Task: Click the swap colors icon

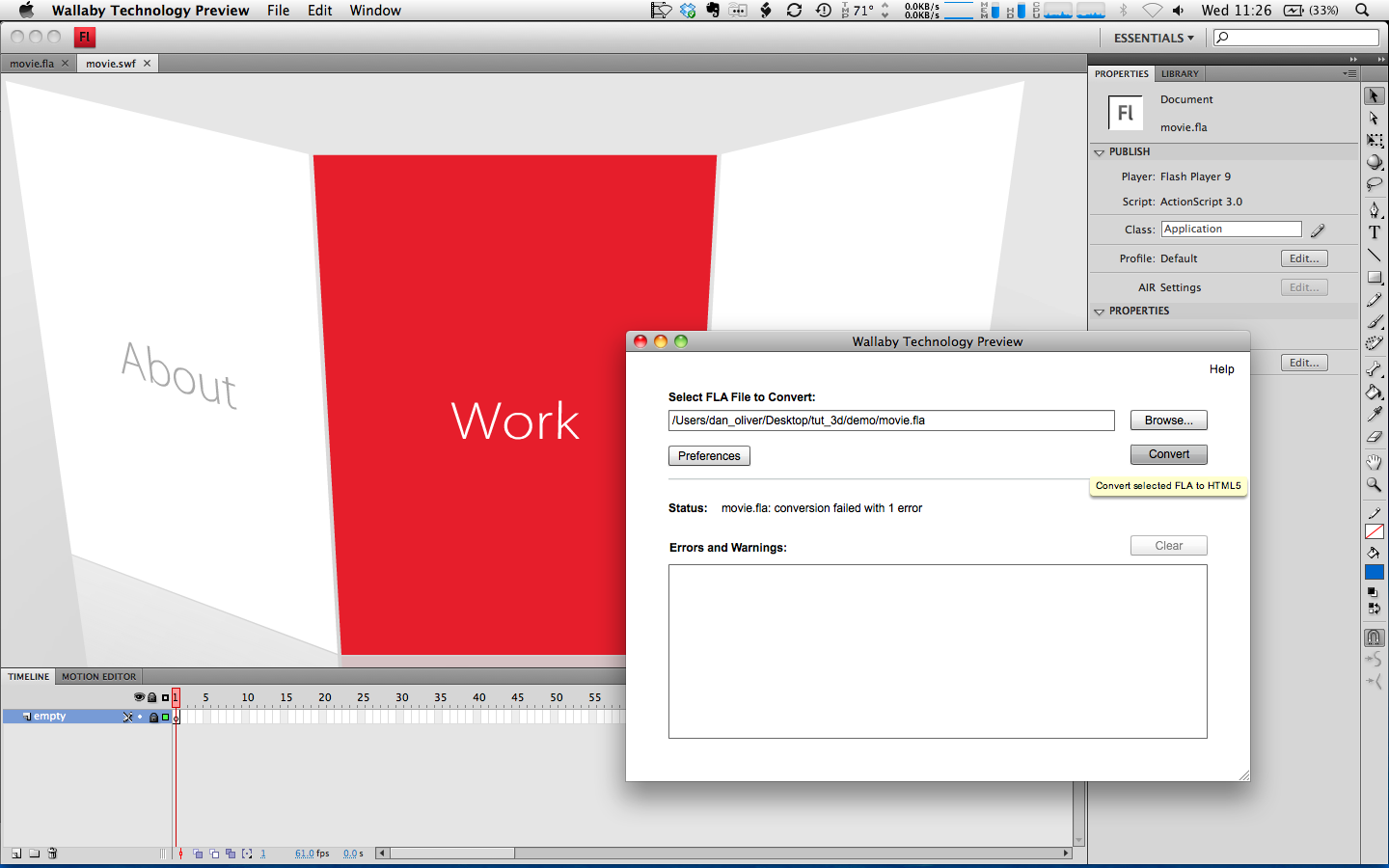Action: [1374, 609]
